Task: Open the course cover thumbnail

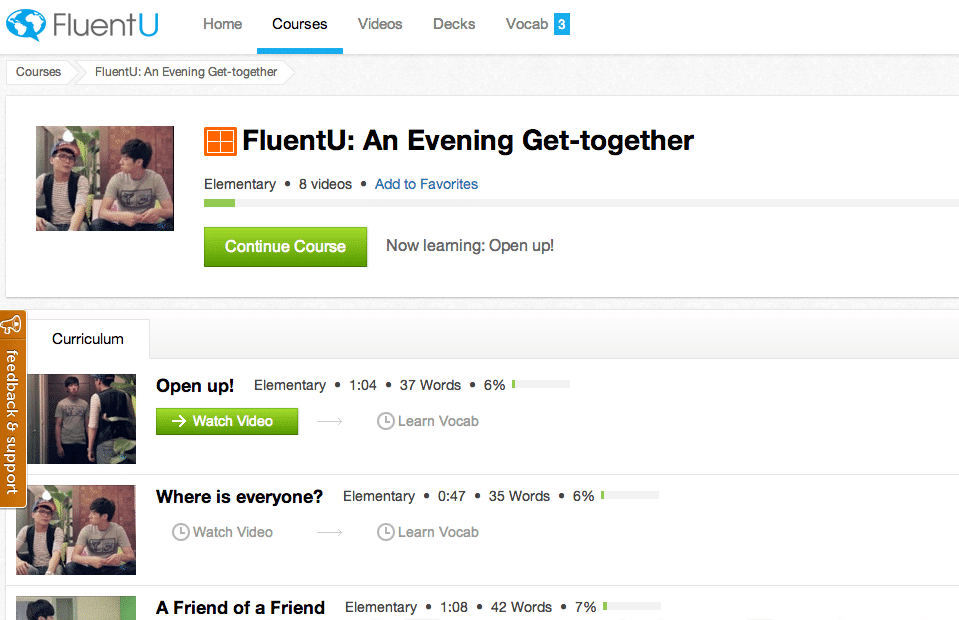Action: pyautogui.click(x=105, y=178)
